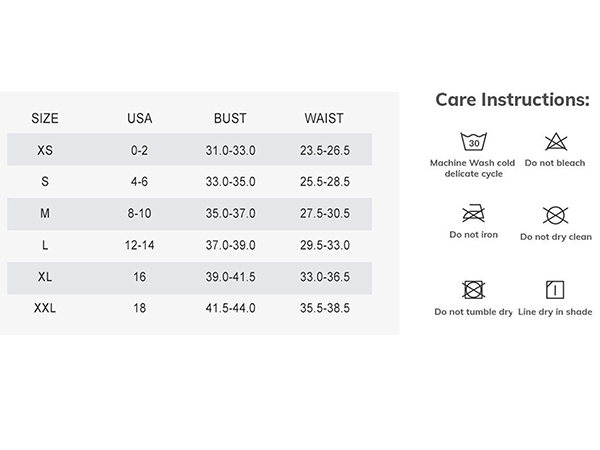Click the Care Instructions heading
600x450 pixels.
point(512,100)
